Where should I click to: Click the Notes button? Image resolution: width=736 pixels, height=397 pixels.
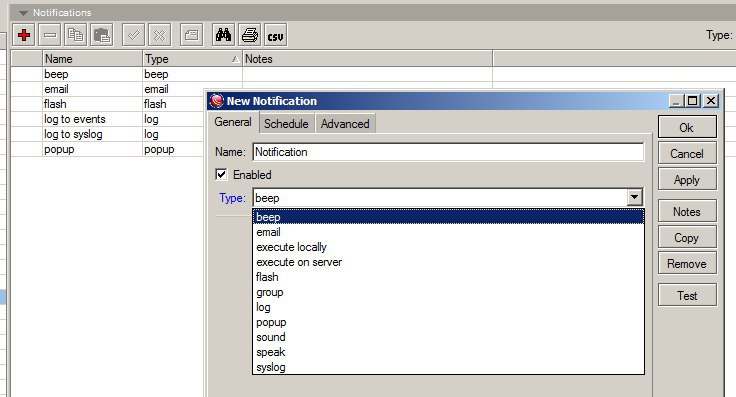[687, 212]
